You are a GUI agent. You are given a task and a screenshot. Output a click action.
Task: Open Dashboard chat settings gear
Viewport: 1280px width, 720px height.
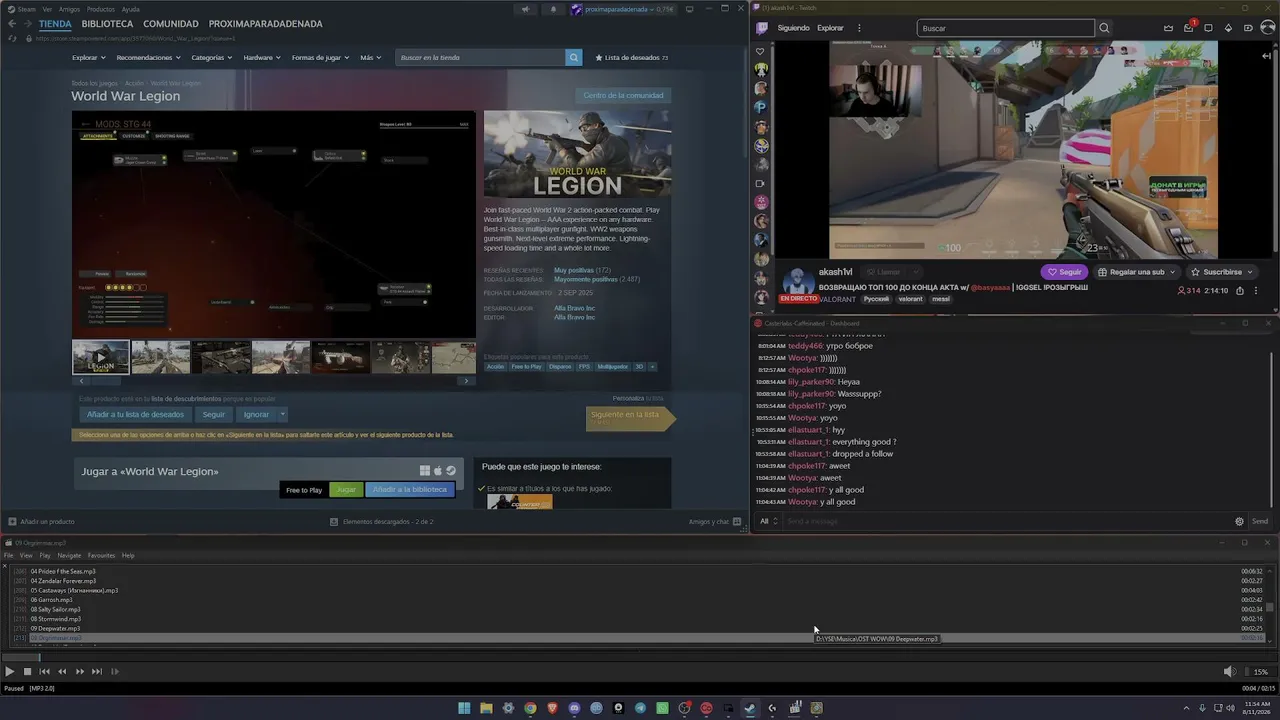click(x=1239, y=521)
